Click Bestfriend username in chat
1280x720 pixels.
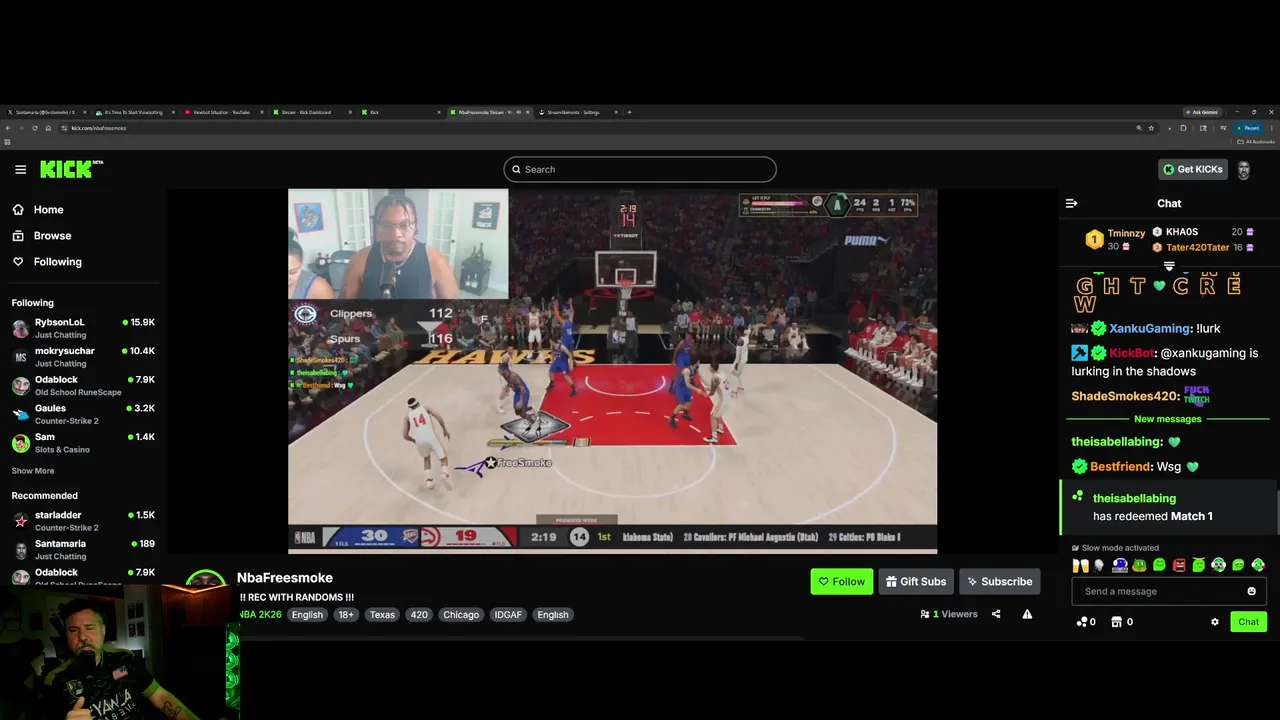coord(1120,466)
